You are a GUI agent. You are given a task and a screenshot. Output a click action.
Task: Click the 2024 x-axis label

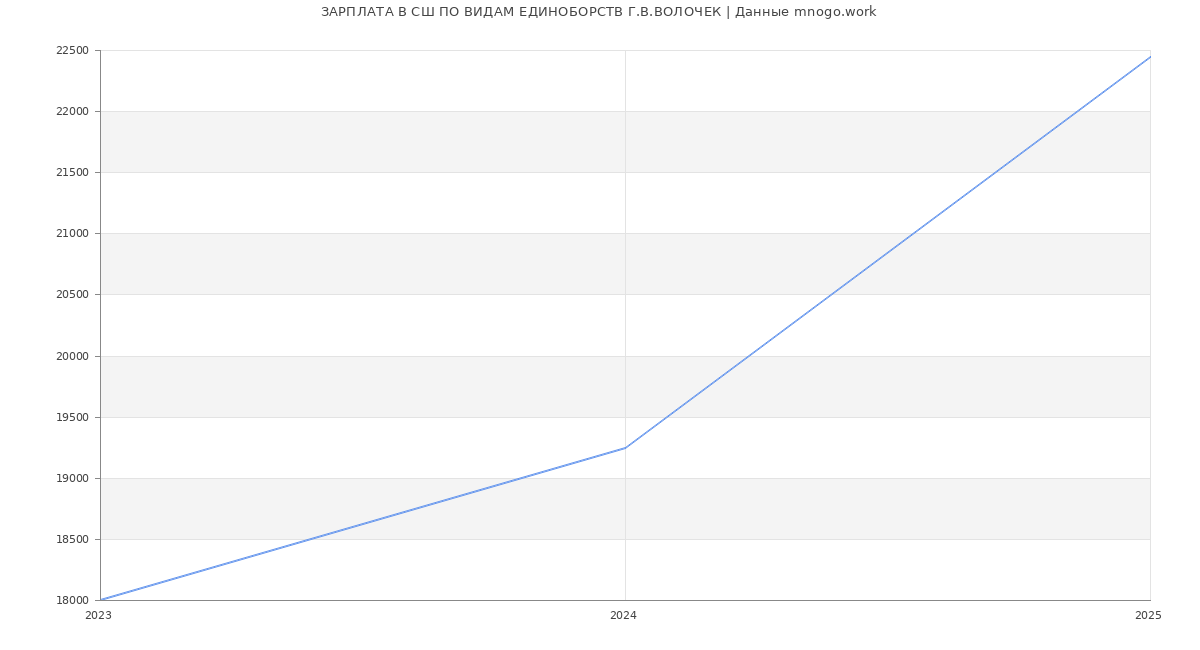click(623, 616)
